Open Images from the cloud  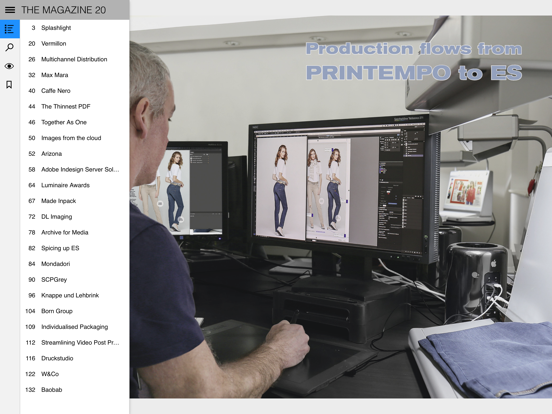pos(75,138)
